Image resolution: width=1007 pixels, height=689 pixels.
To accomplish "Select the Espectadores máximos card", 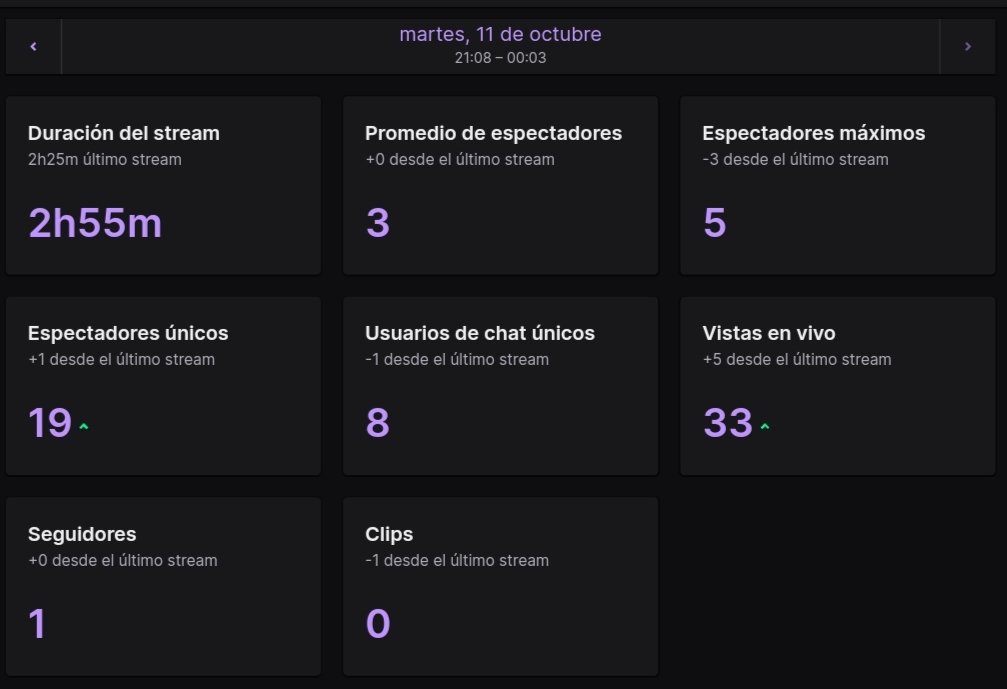I will 837,186.
